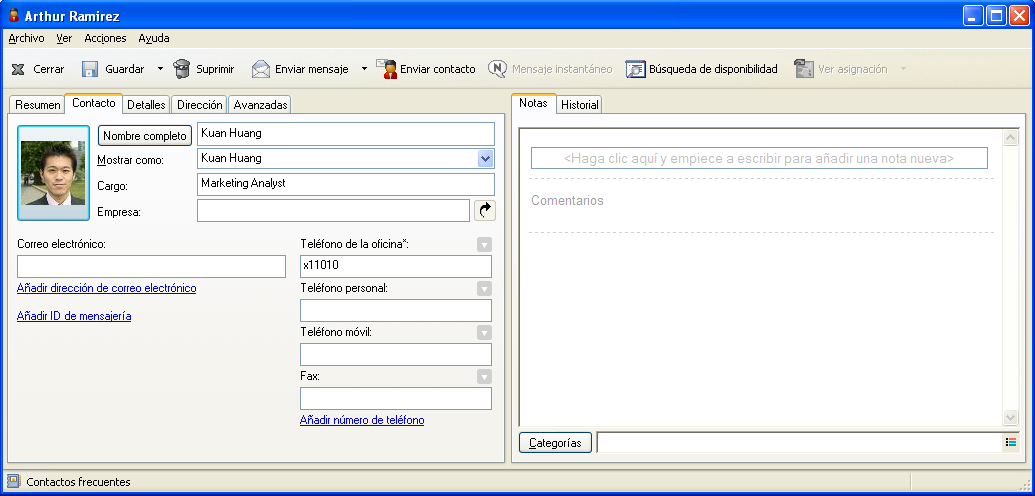Open the Mostrar como combo box arrow
The height and width of the screenshot is (496, 1035).
[x=485, y=159]
